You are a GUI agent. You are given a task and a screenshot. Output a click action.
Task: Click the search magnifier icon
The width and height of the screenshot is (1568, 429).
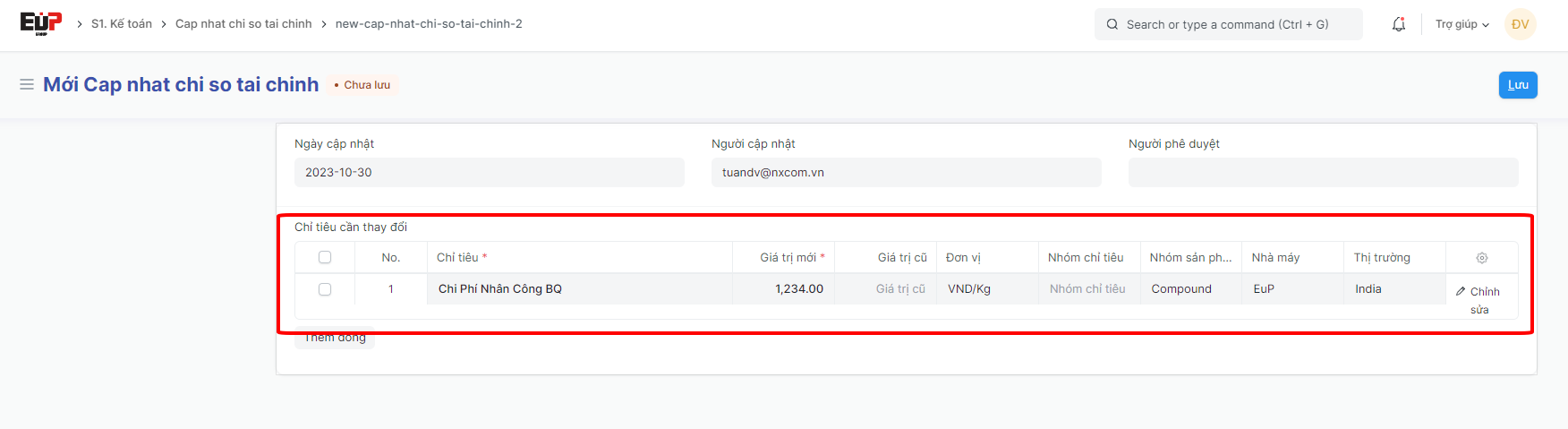(x=1112, y=24)
